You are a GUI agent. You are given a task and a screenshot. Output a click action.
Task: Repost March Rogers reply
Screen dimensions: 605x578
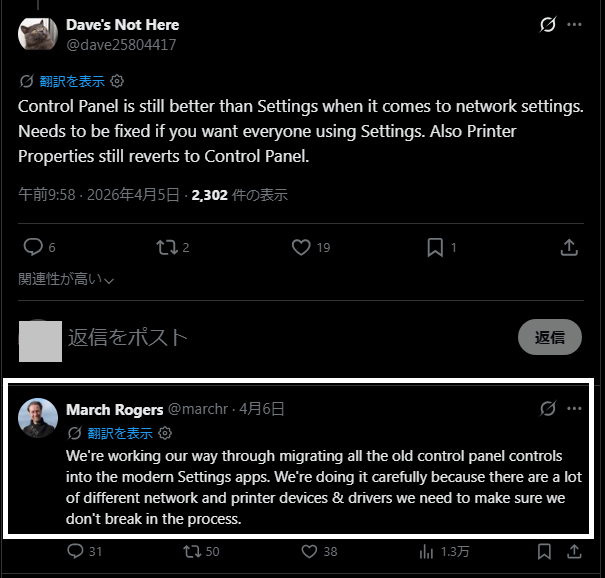point(192,551)
